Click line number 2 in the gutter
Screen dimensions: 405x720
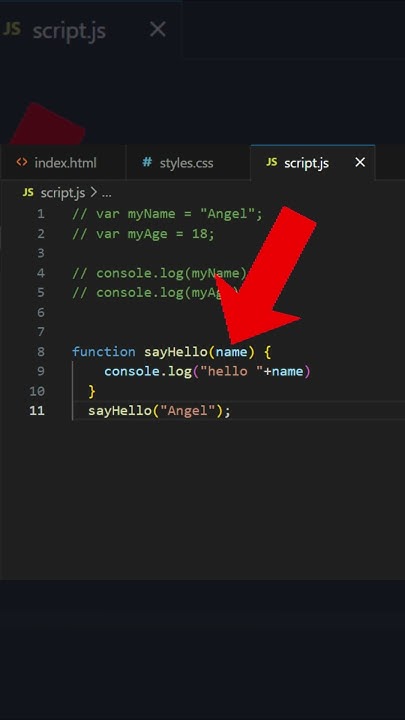tap(41, 234)
